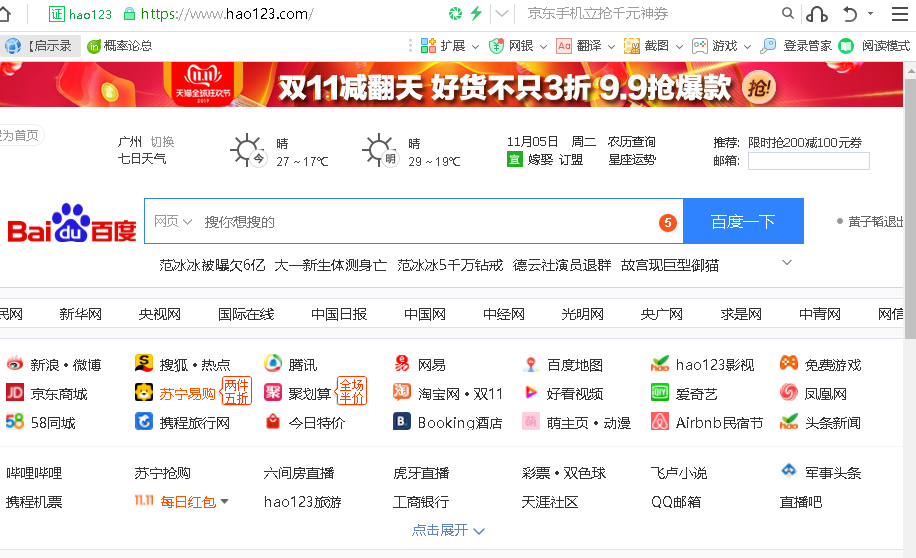Click the Booking酒店 icon
The image size is (916, 558).
coord(402,421)
